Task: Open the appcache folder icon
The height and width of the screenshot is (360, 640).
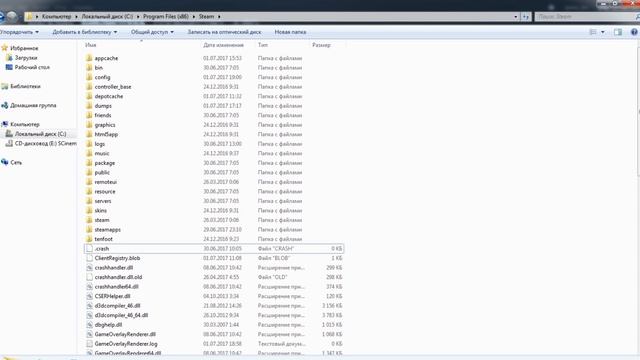Action: pos(89,58)
